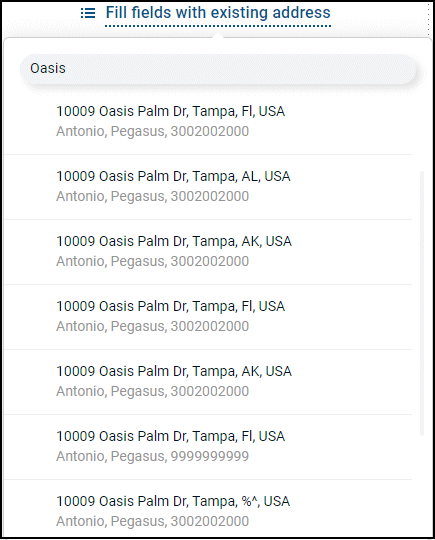Click the contact line under the AL address
This screenshot has height=540, width=435.
coord(153,196)
